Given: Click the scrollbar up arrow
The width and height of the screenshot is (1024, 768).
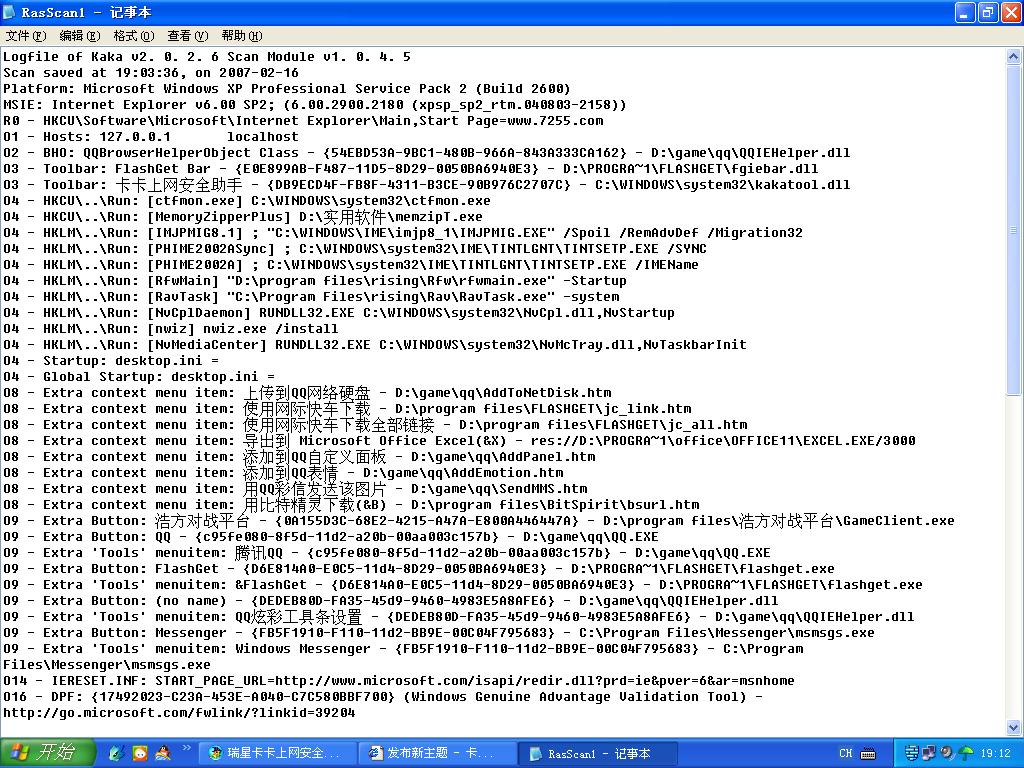Looking at the screenshot, I should coord(1014,56).
